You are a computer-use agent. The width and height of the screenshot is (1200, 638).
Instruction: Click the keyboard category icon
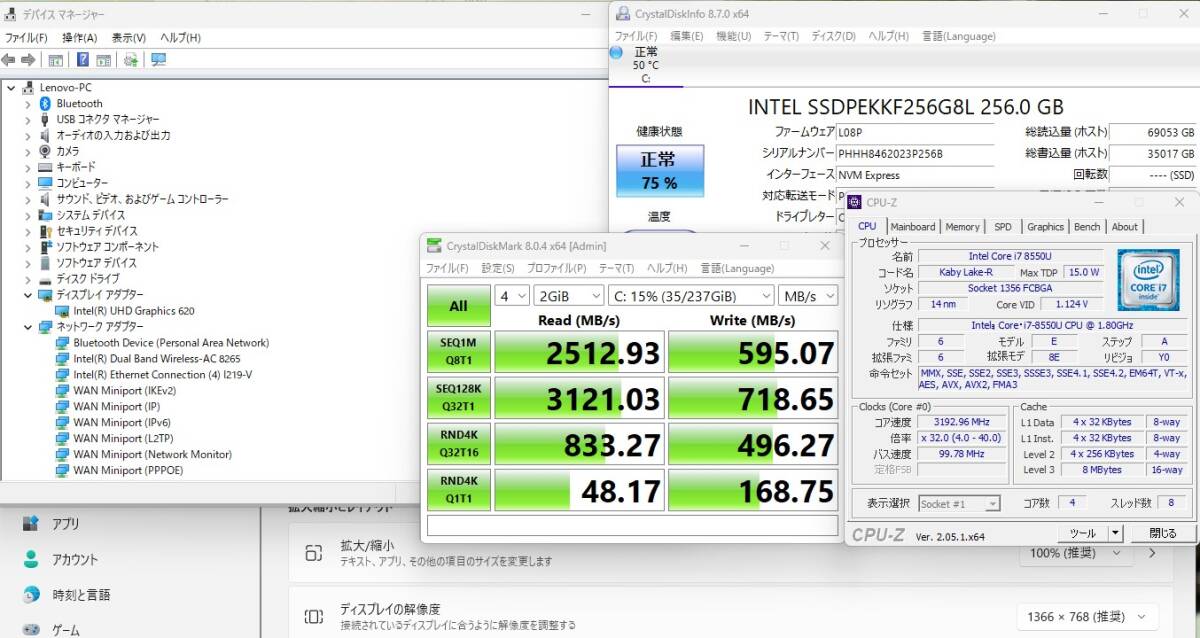pyautogui.click(x=45, y=167)
